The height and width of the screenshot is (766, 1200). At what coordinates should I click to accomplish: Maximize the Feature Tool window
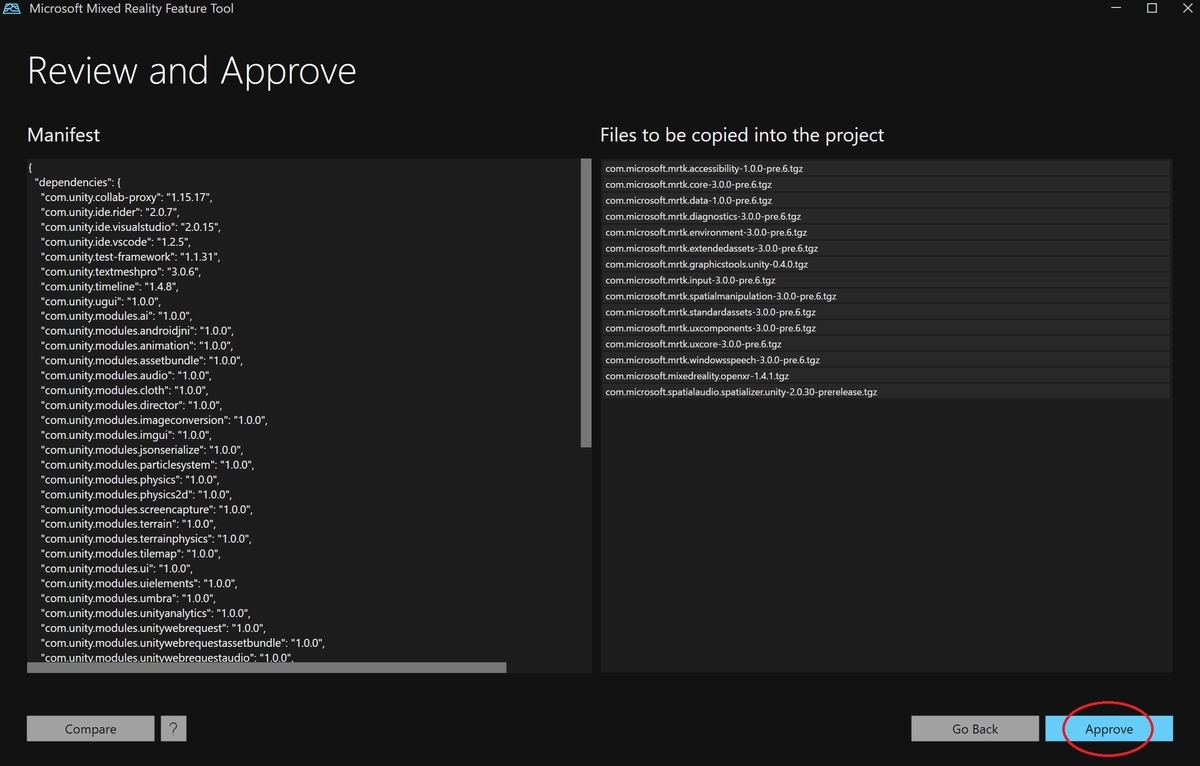[1151, 8]
